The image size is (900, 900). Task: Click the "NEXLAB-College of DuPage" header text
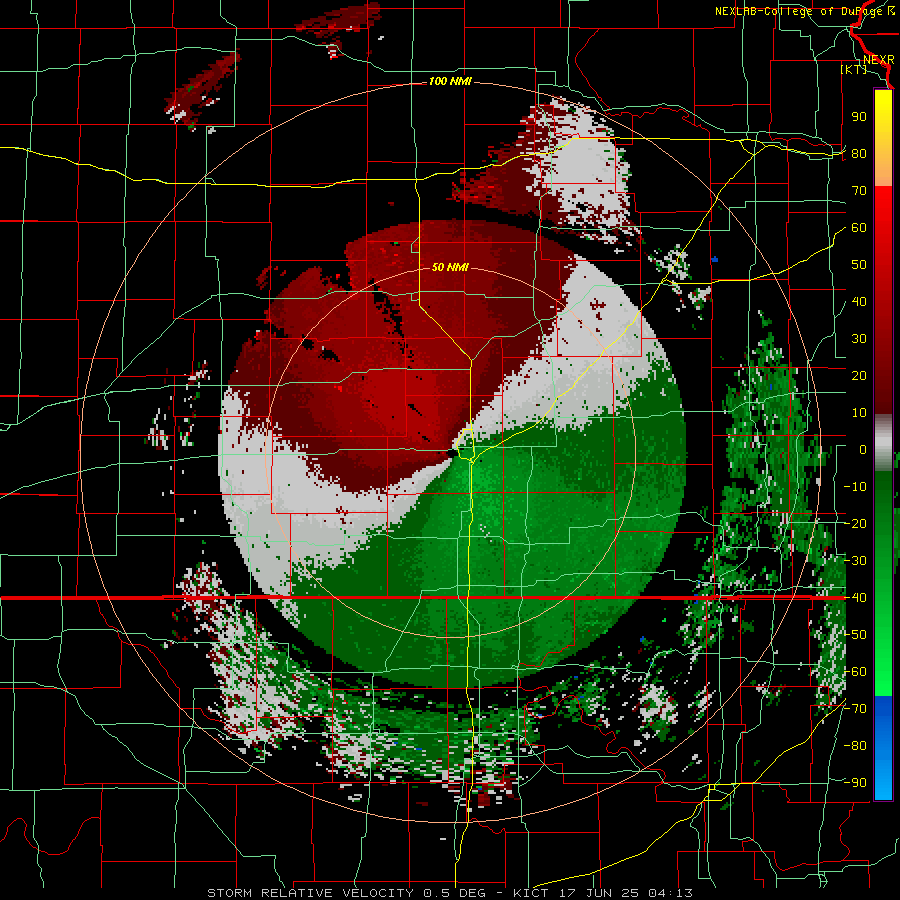798,11
